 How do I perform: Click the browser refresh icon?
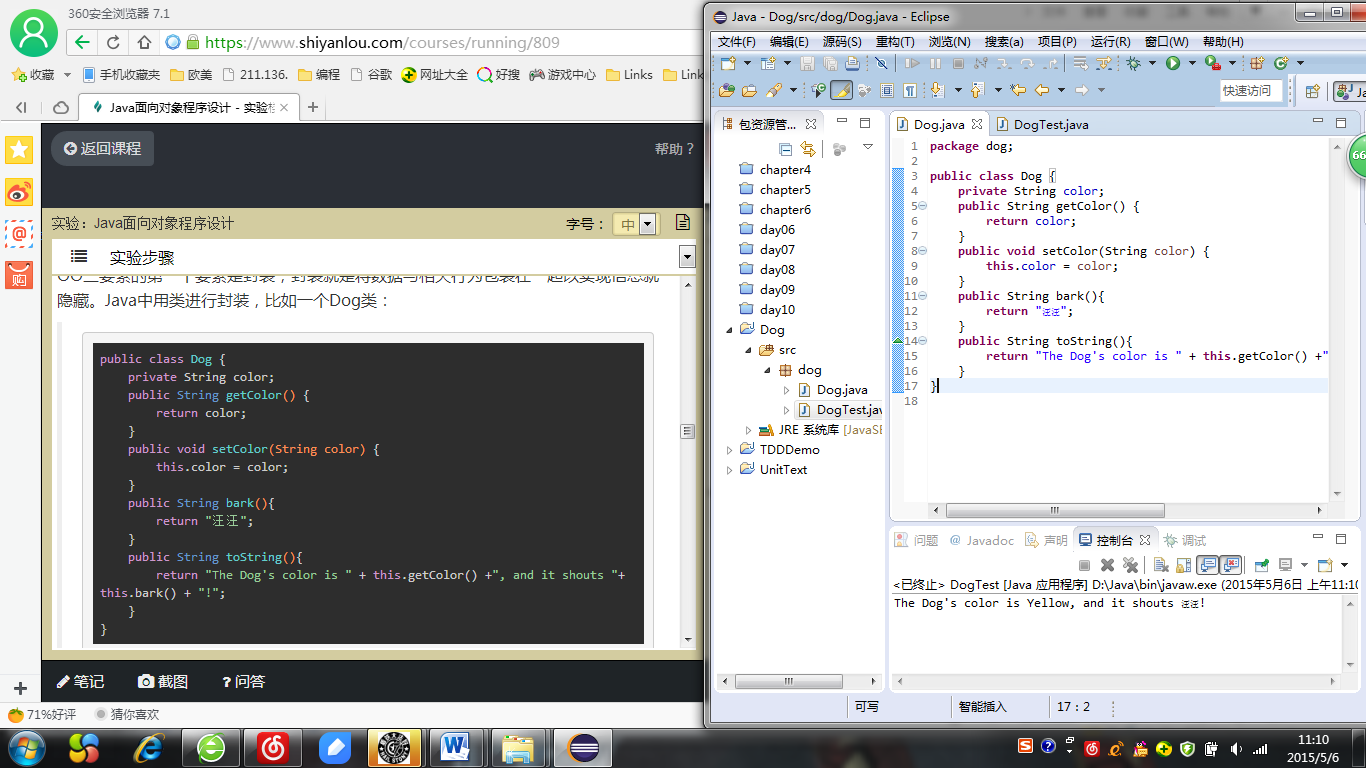pyautogui.click(x=113, y=42)
